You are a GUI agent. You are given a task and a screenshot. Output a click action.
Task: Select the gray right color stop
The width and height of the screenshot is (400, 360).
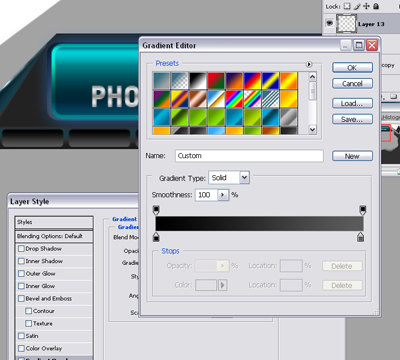(360, 237)
